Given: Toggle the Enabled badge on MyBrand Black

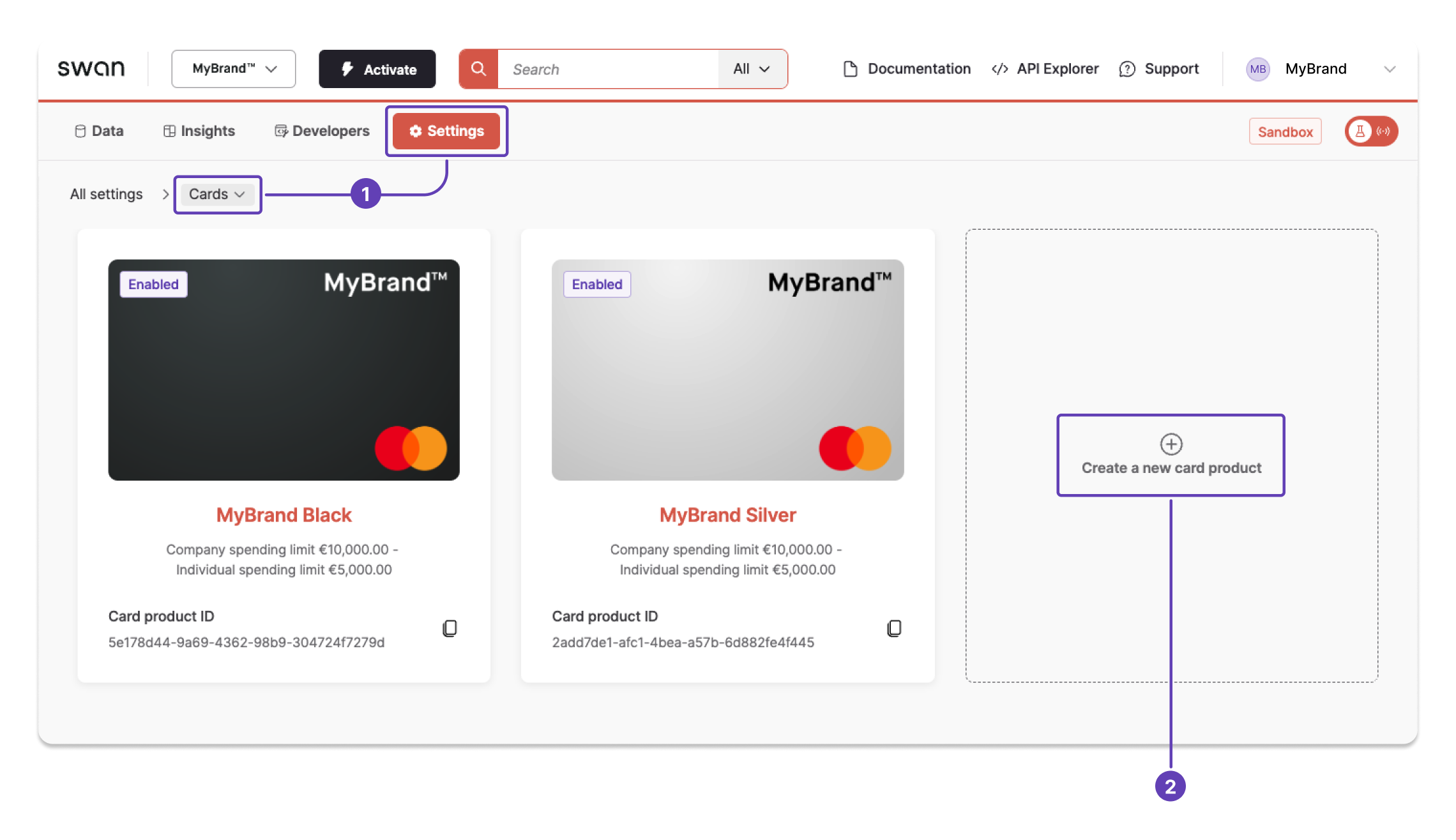Looking at the screenshot, I should tap(153, 284).
